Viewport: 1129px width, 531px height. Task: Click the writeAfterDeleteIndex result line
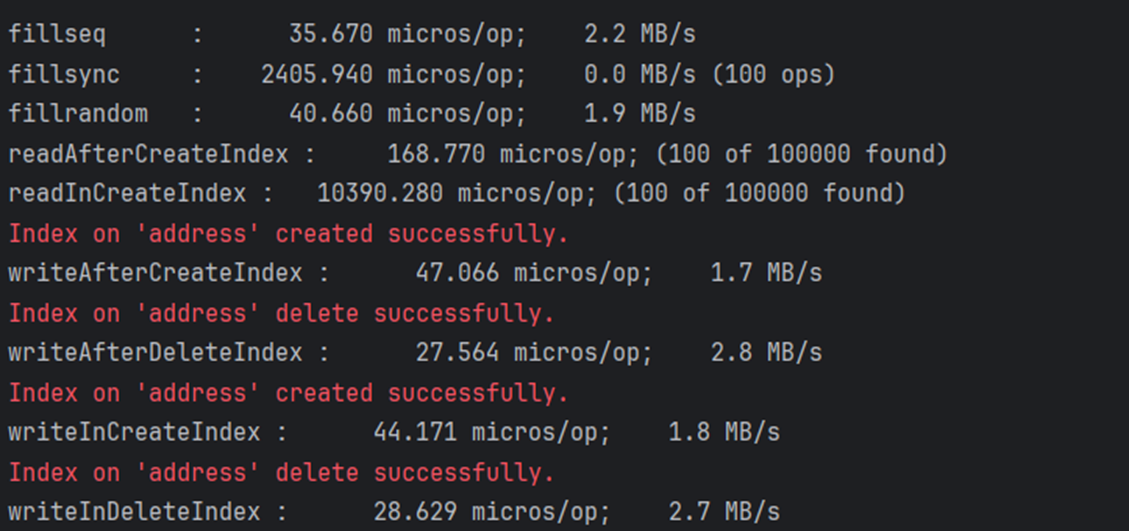[415, 353]
